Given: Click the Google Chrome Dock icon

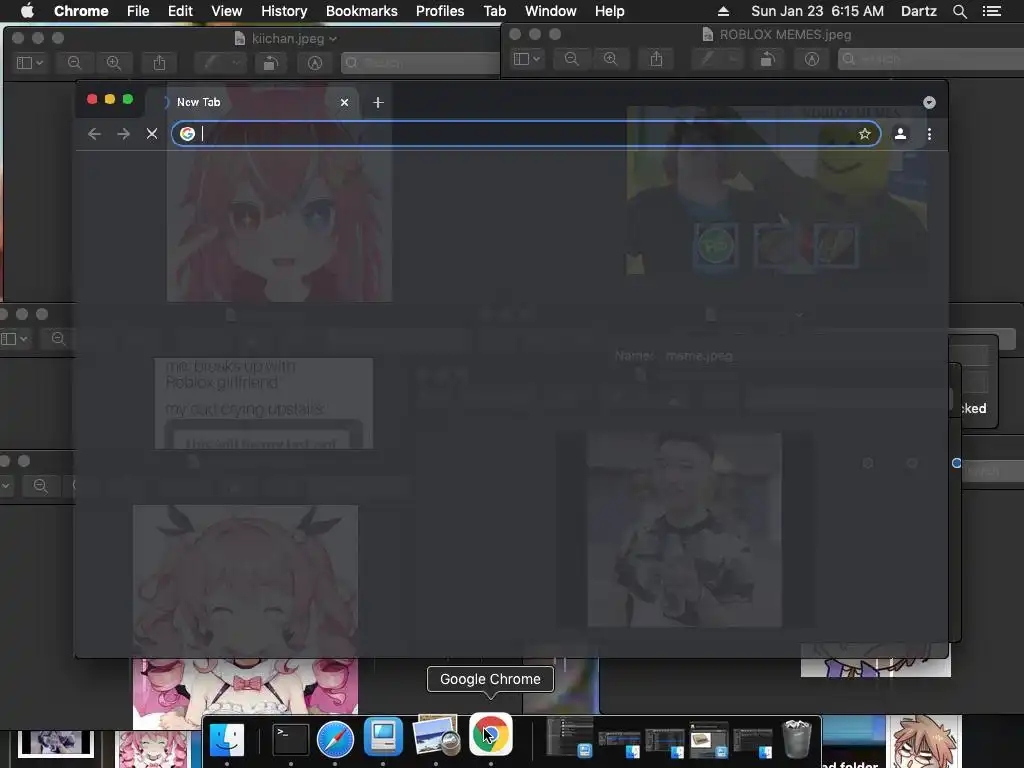Looking at the screenshot, I should pyautogui.click(x=490, y=735).
